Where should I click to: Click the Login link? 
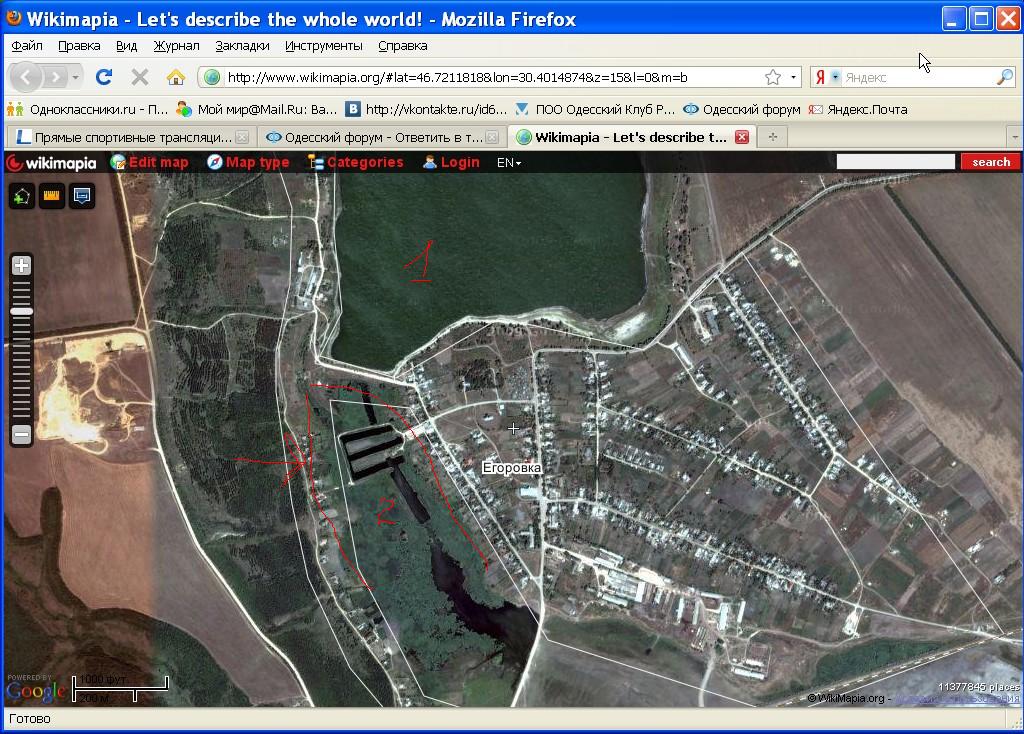451,162
